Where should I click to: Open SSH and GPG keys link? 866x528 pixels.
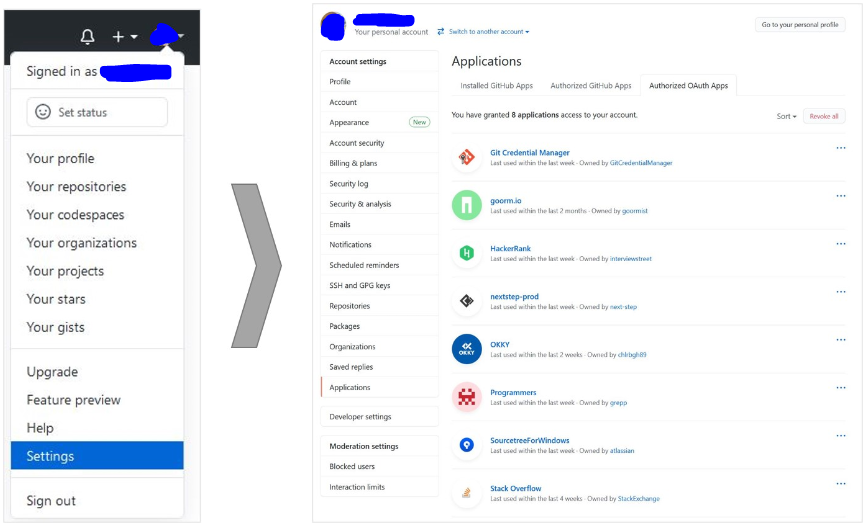pos(379,286)
